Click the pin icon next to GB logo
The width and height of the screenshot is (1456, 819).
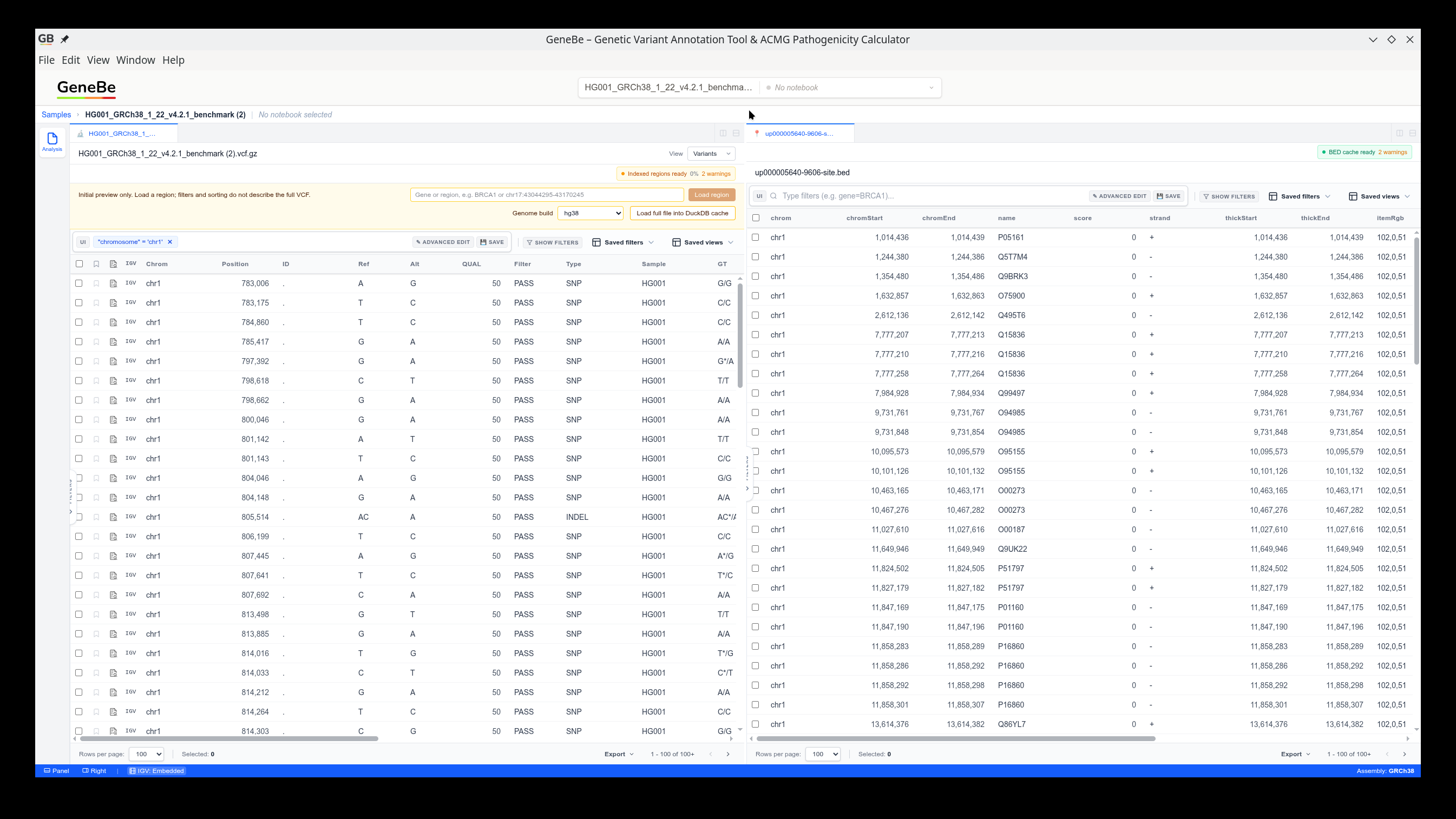[x=64, y=39]
